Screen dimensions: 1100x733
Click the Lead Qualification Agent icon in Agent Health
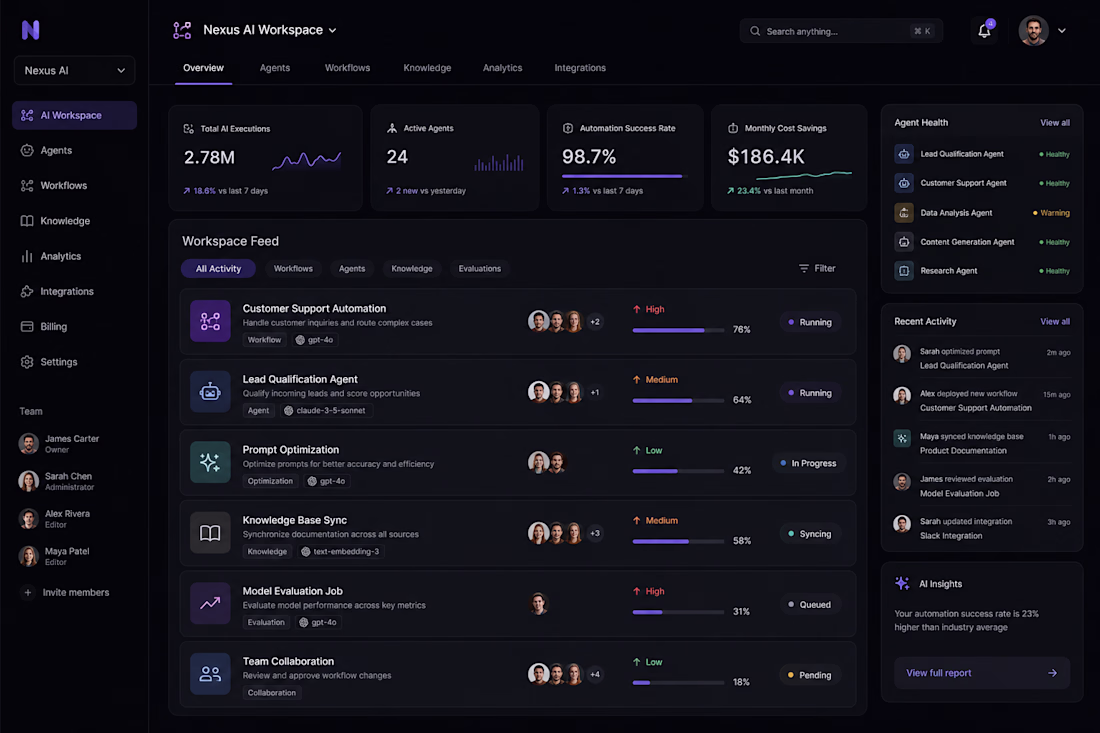point(904,154)
